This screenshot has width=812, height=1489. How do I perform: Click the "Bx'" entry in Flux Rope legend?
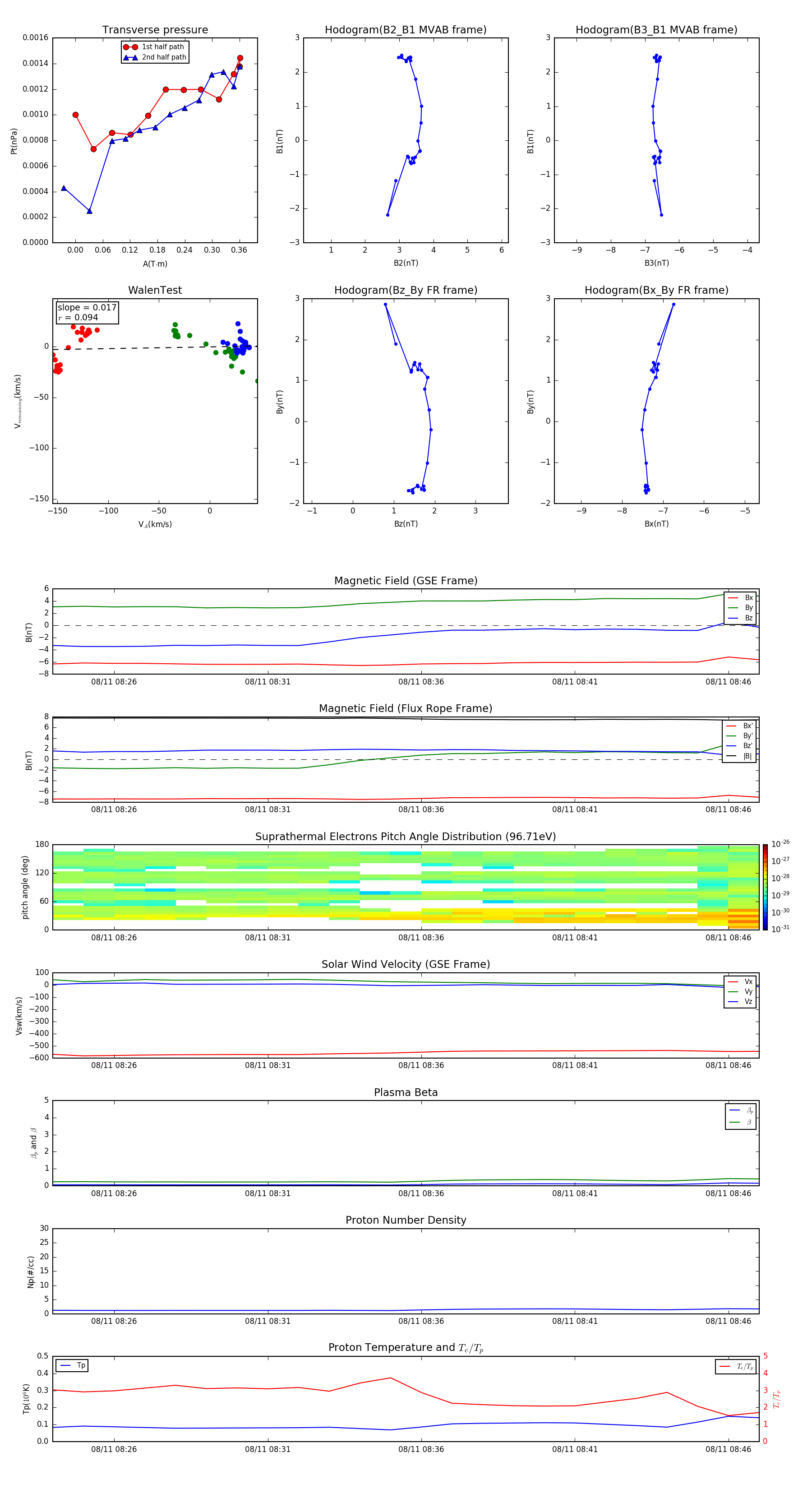tap(739, 726)
